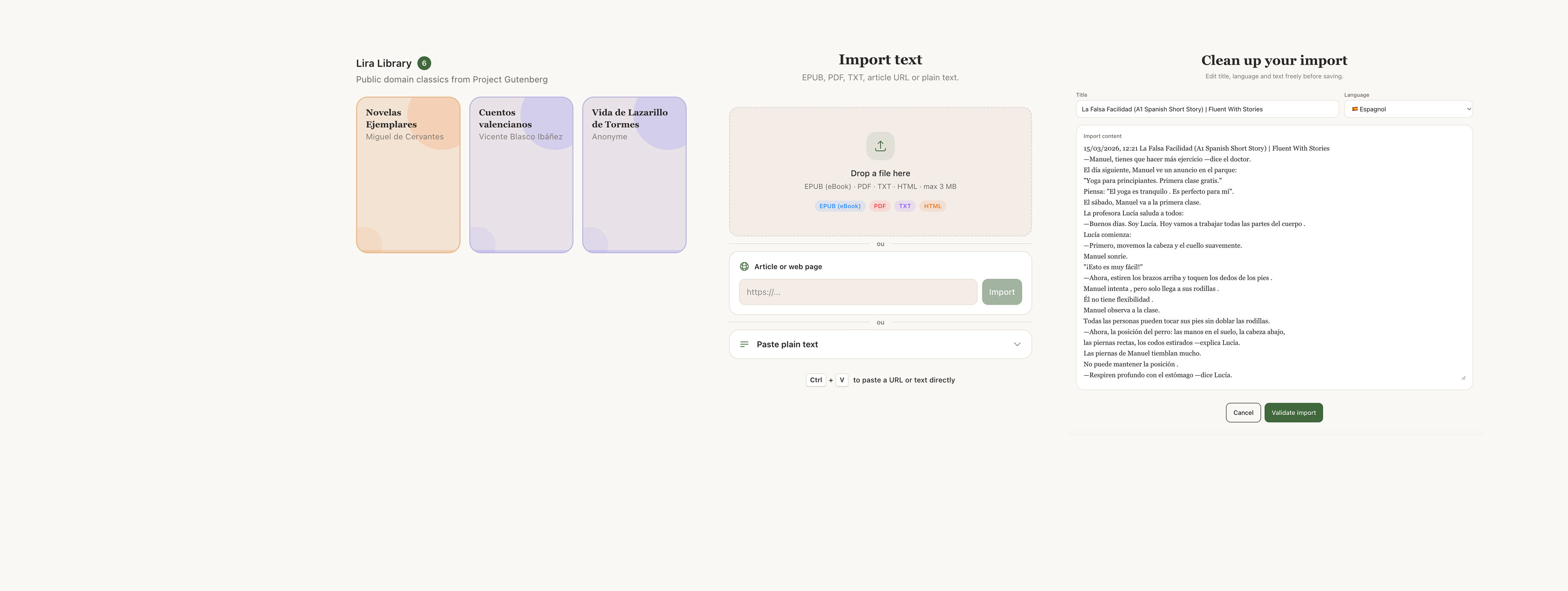Screen dimensions: 1568x591
Task: Open the Language dropdown showing Espagnol
Action: pos(1408,109)
